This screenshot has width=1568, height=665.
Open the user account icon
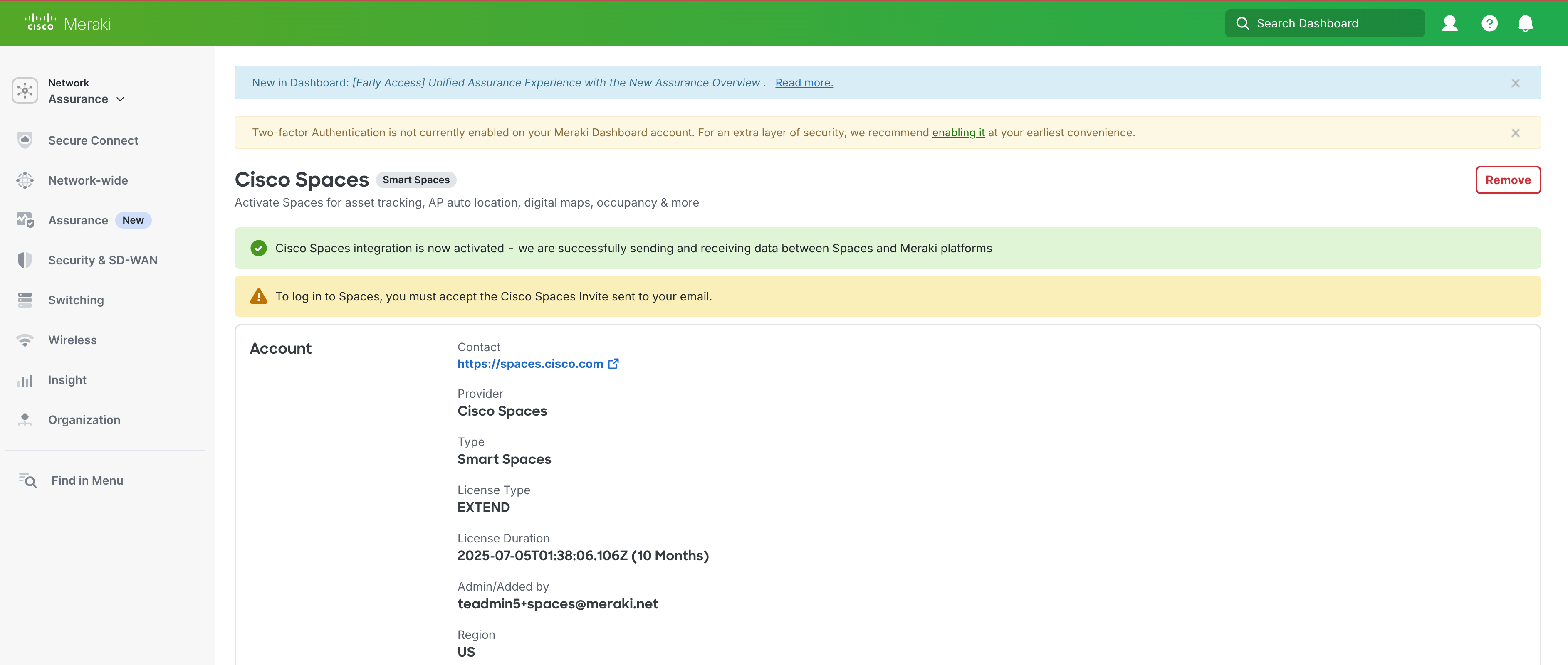pos(1449,23)
